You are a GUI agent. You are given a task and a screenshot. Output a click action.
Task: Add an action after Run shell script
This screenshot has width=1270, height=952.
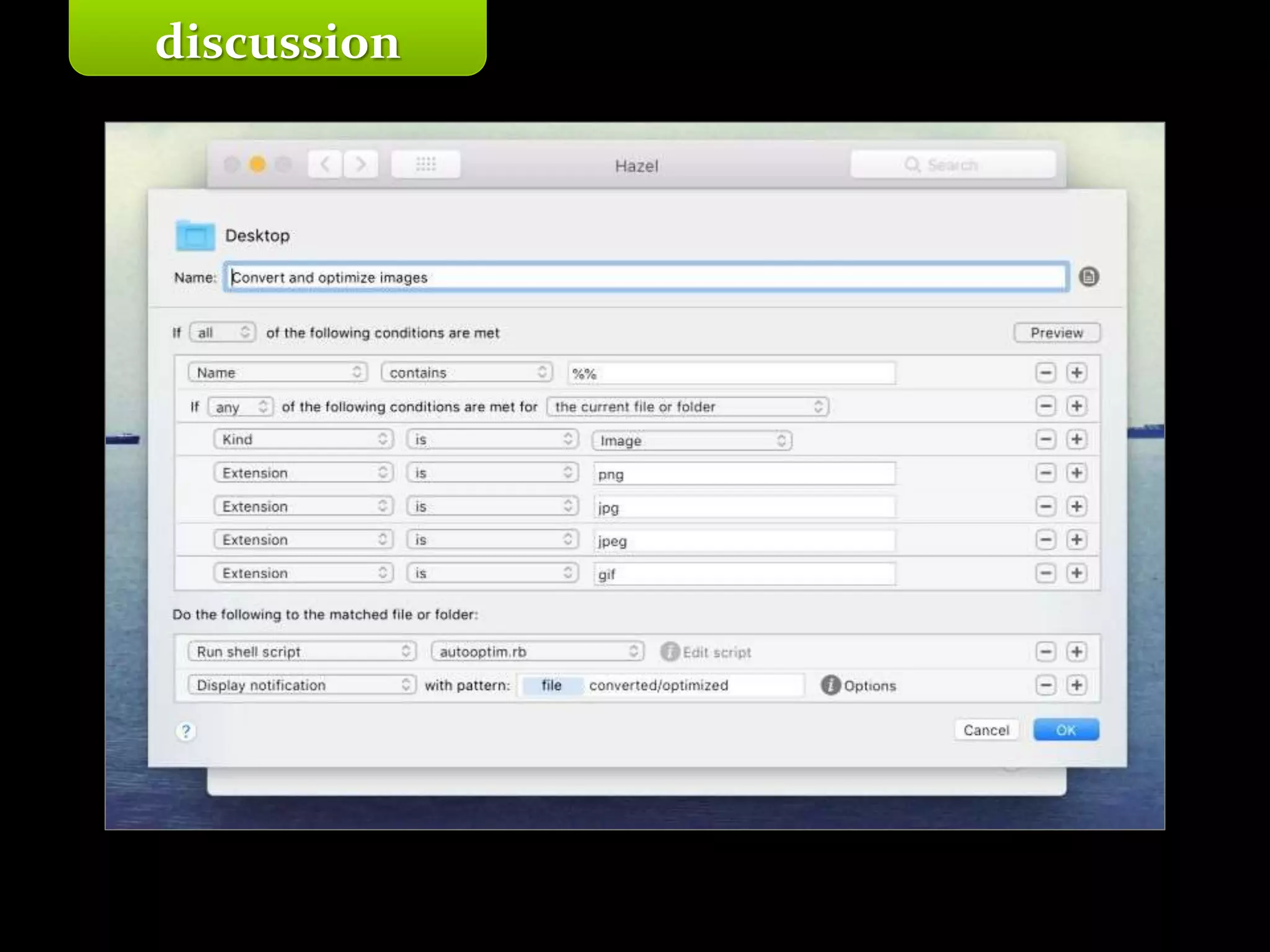tap(1077, 651)
